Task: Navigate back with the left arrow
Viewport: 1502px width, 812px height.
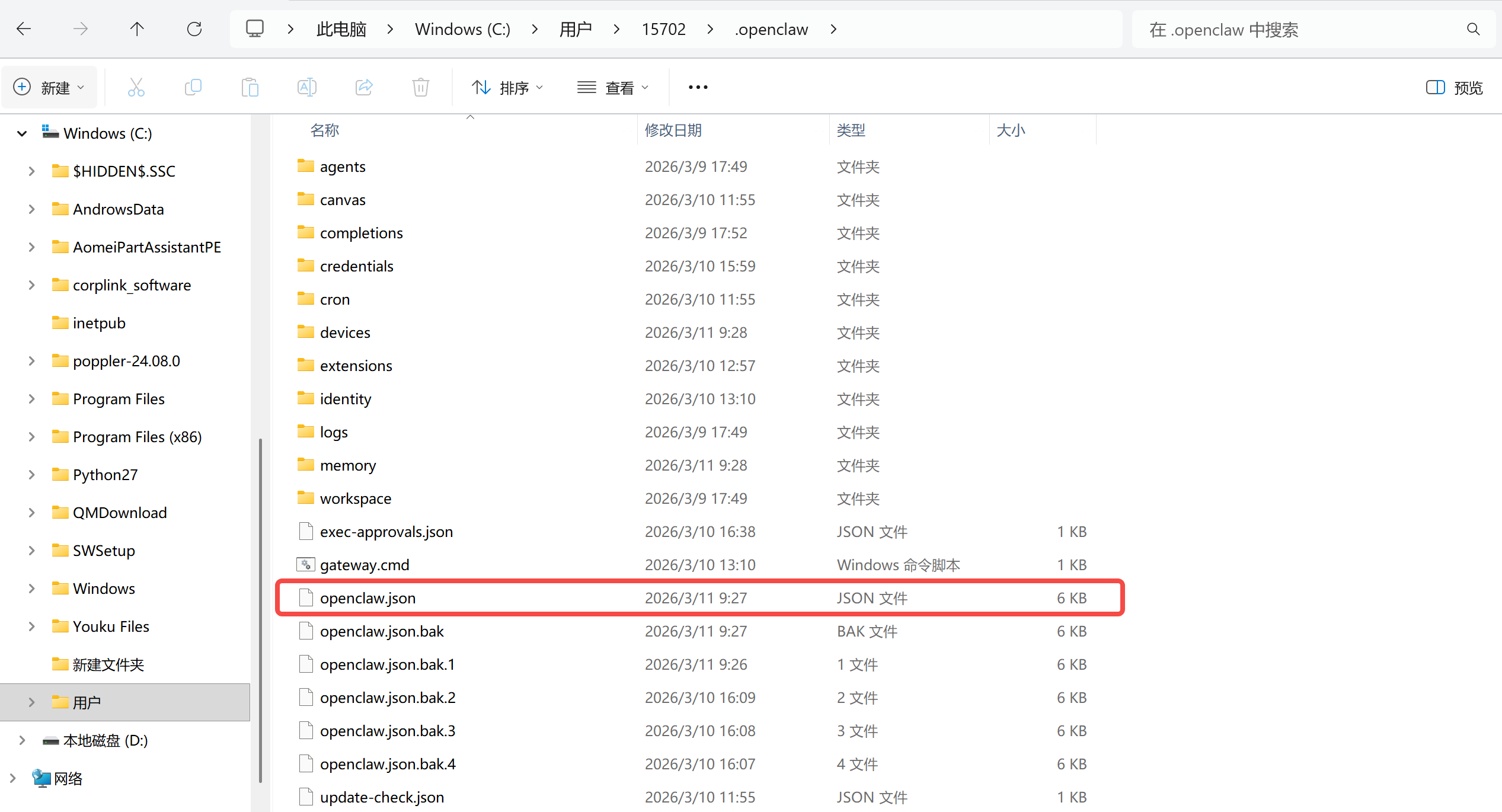Action: coord(24,29)
